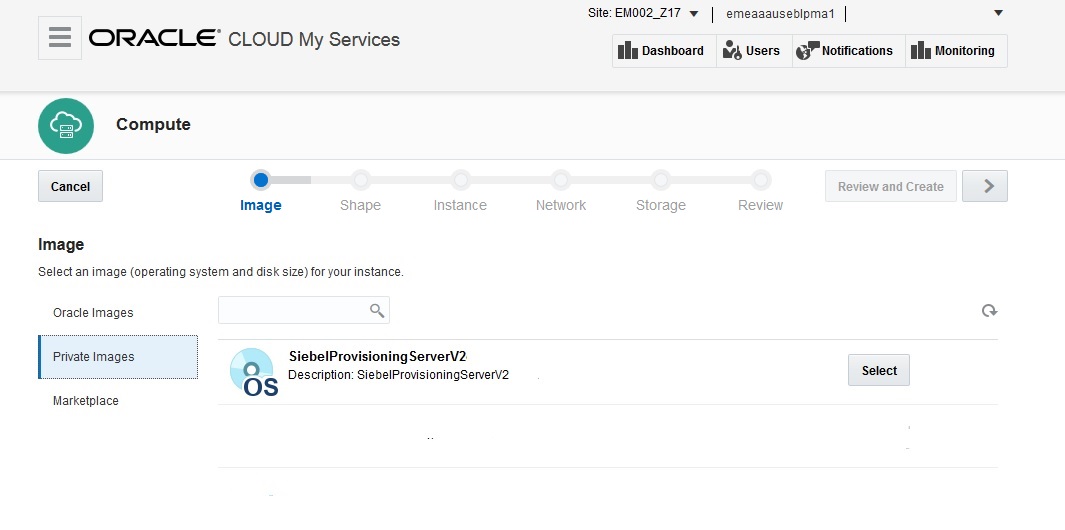The height and width of the screenshot is (530, 1065).
Task: Go to next wizard step arrow
Action: point(984,186)
